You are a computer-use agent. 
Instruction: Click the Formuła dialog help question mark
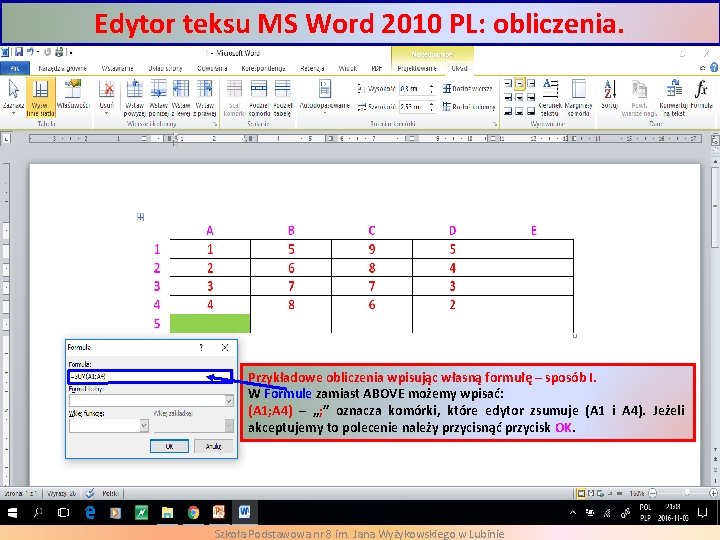click(201, 348)
